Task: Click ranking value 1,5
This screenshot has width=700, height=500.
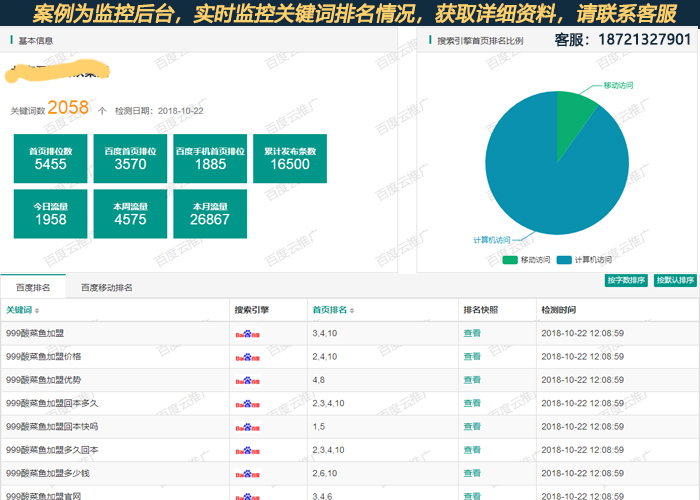Action: tap(318, 426)
